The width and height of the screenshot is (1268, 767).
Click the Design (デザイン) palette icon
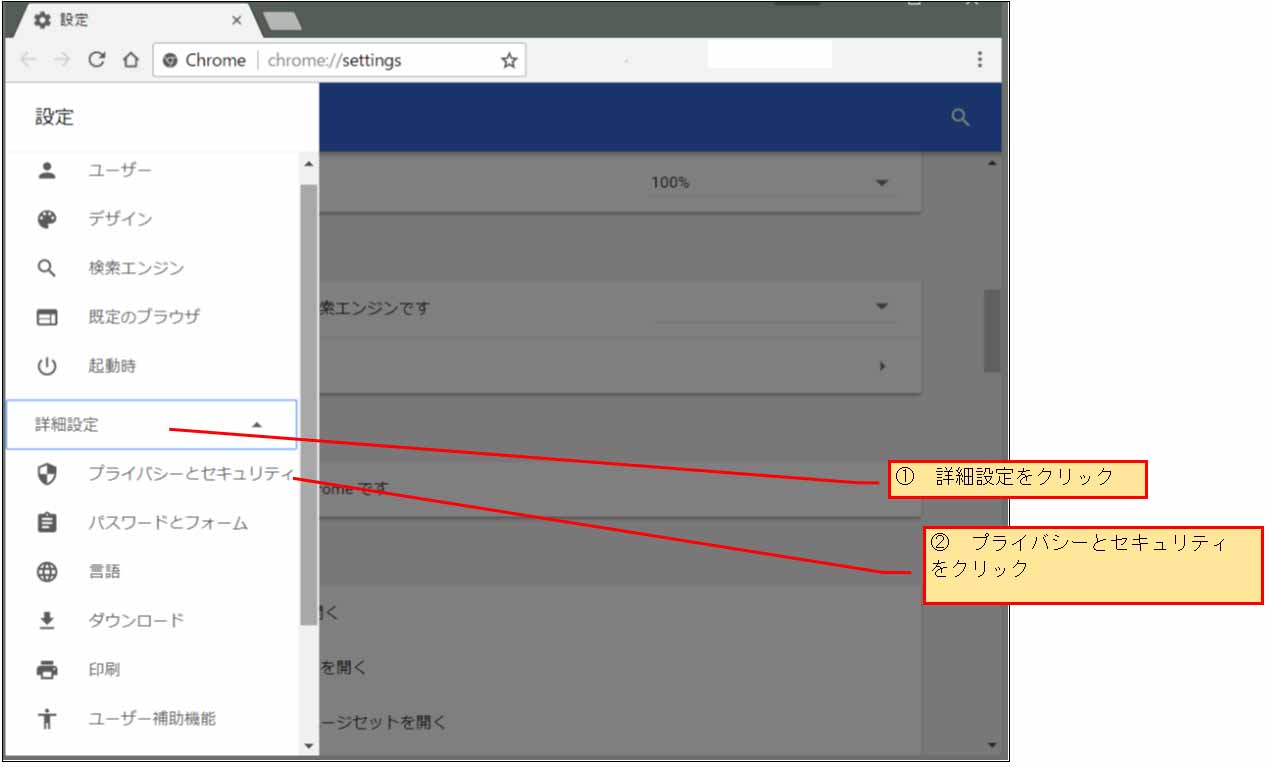(x=47, y=219)
